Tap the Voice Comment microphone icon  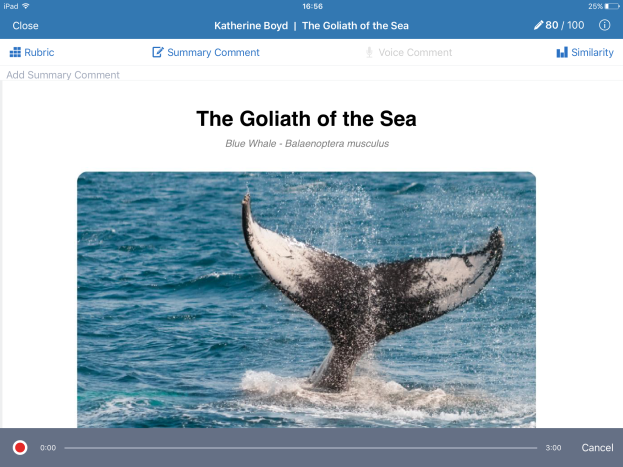[x=369, y=52]
